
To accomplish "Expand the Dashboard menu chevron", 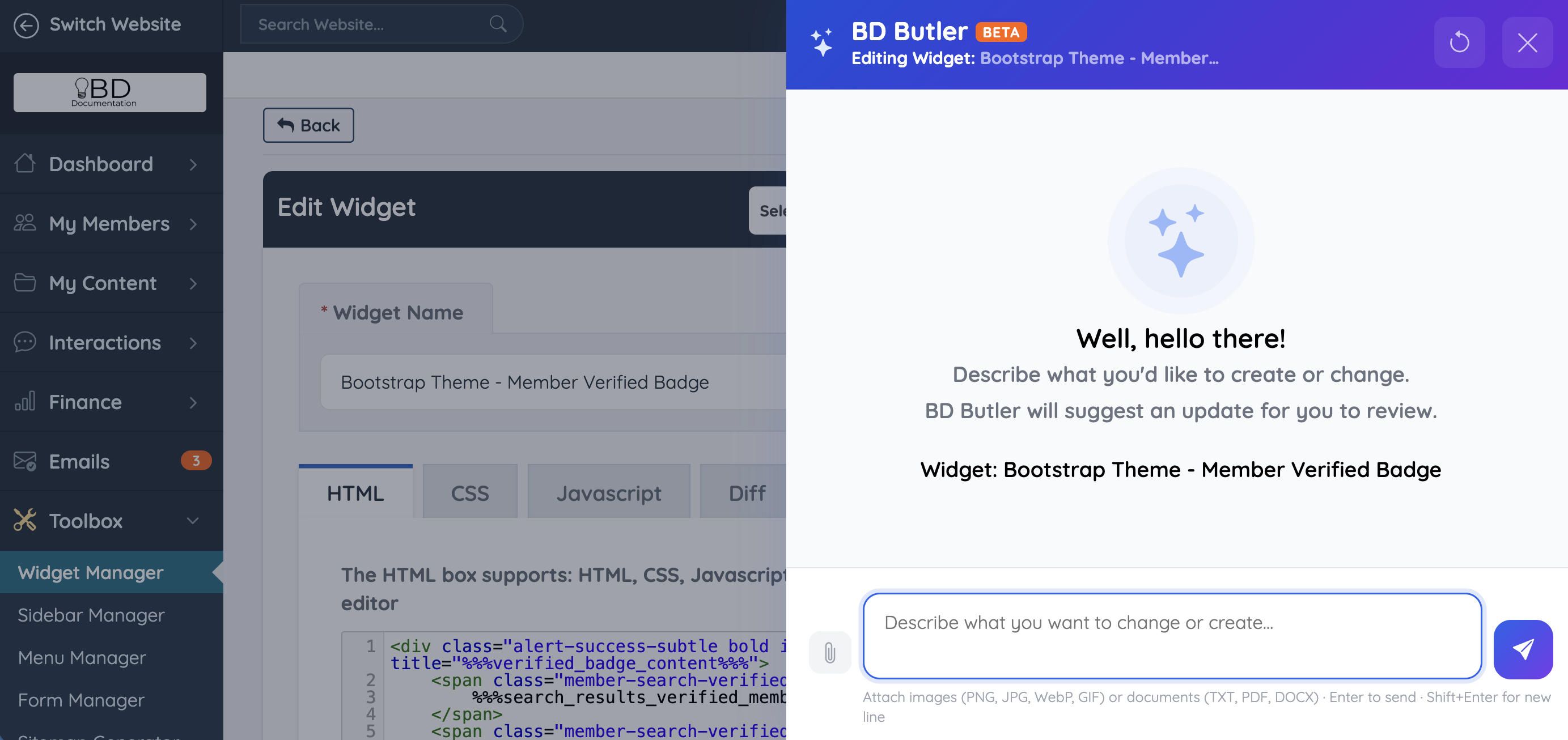I will [x=193, y=164].
